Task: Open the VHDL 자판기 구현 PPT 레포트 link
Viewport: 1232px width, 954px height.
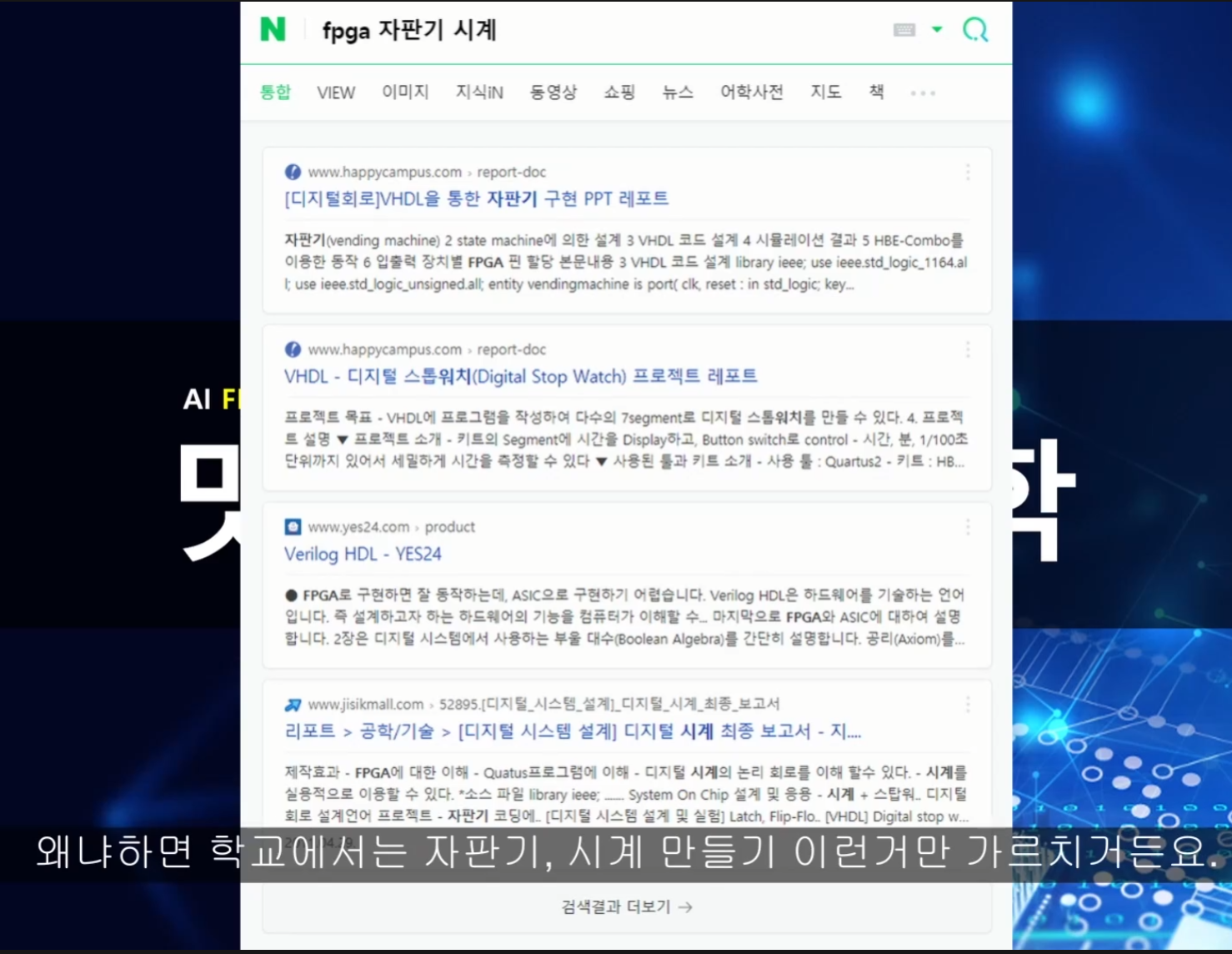Action: (x=476, y=198)
